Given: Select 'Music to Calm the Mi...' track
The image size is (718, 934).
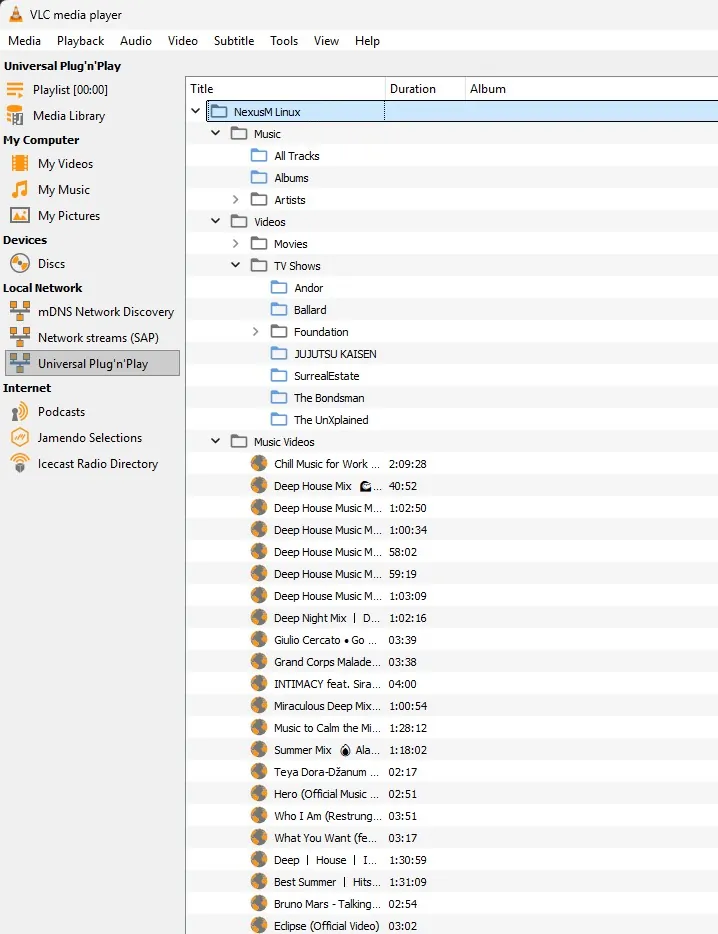Looking at the screenshot, I should coord(452,728).
